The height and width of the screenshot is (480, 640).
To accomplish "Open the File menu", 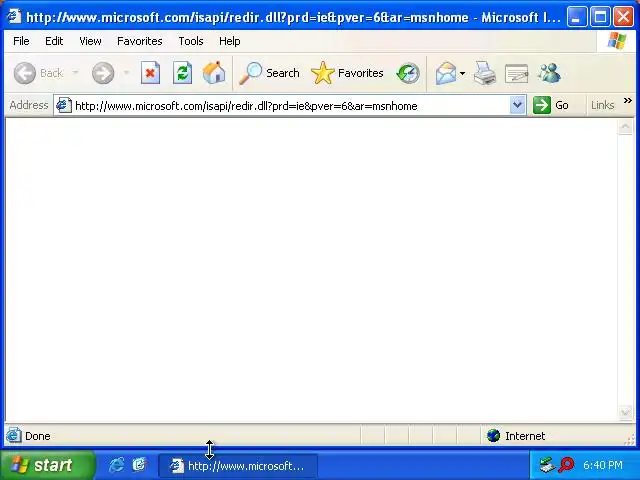I will pyautogui.click(x=21, y=41).
